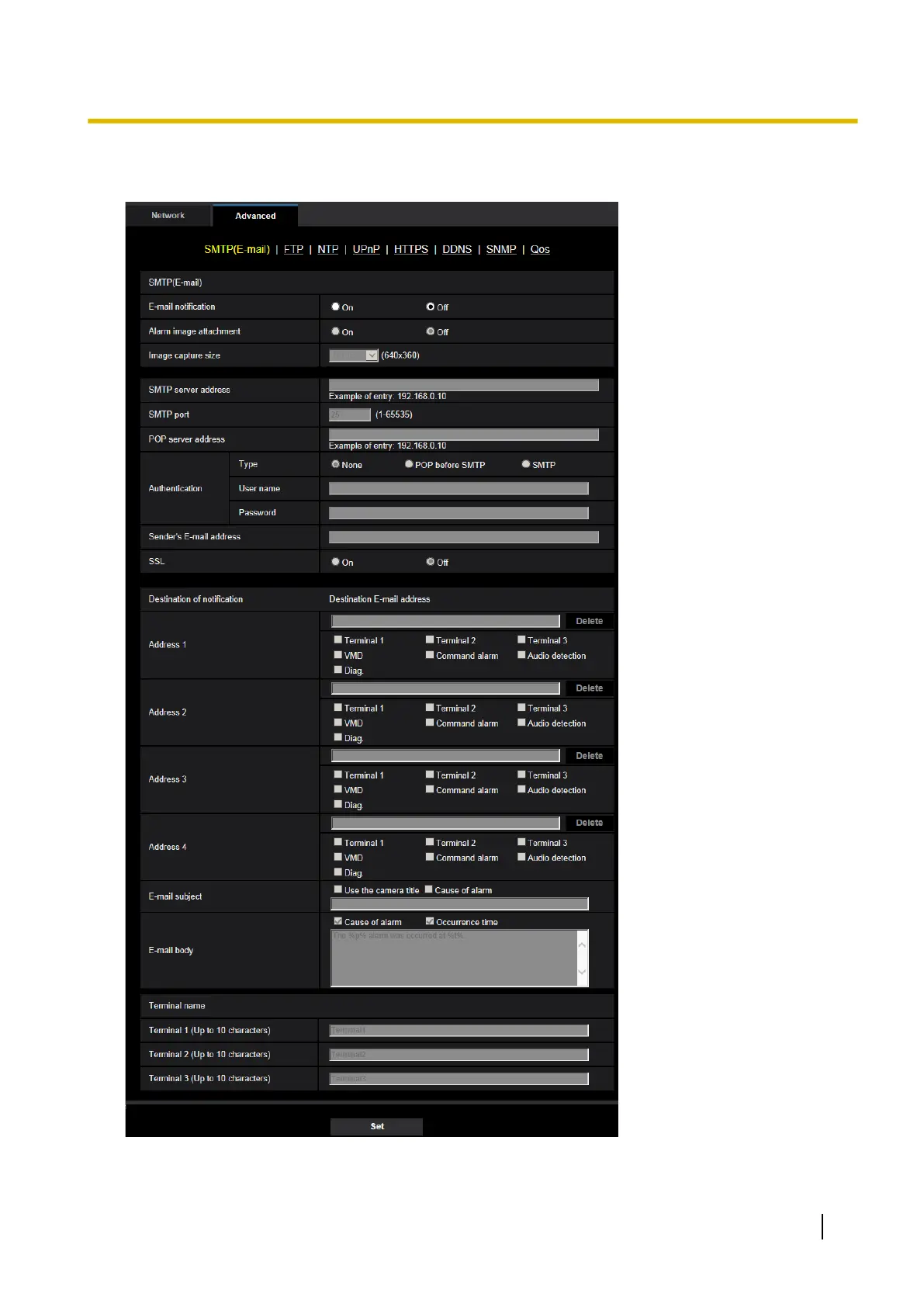Enable Use the camera title checkbox

(x=338, y=889)
